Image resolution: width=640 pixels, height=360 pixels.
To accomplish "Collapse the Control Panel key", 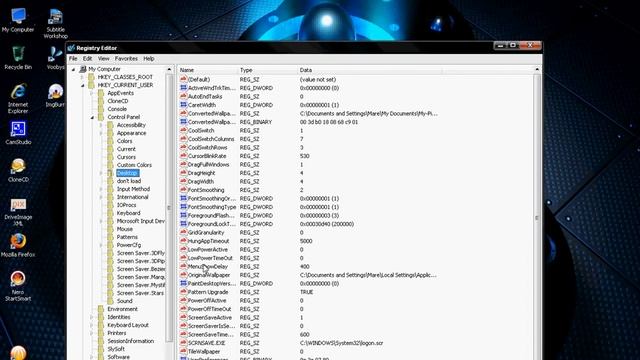I will point(92,117).
